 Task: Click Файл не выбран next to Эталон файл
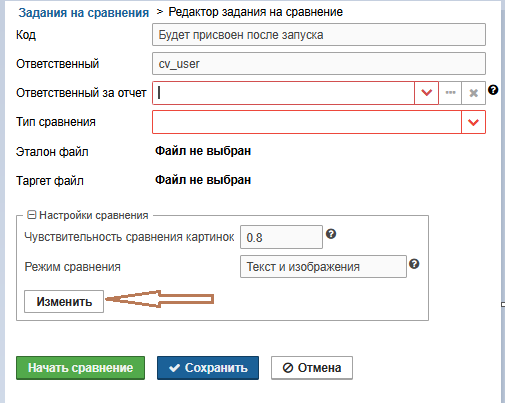(x=203, y=151)
